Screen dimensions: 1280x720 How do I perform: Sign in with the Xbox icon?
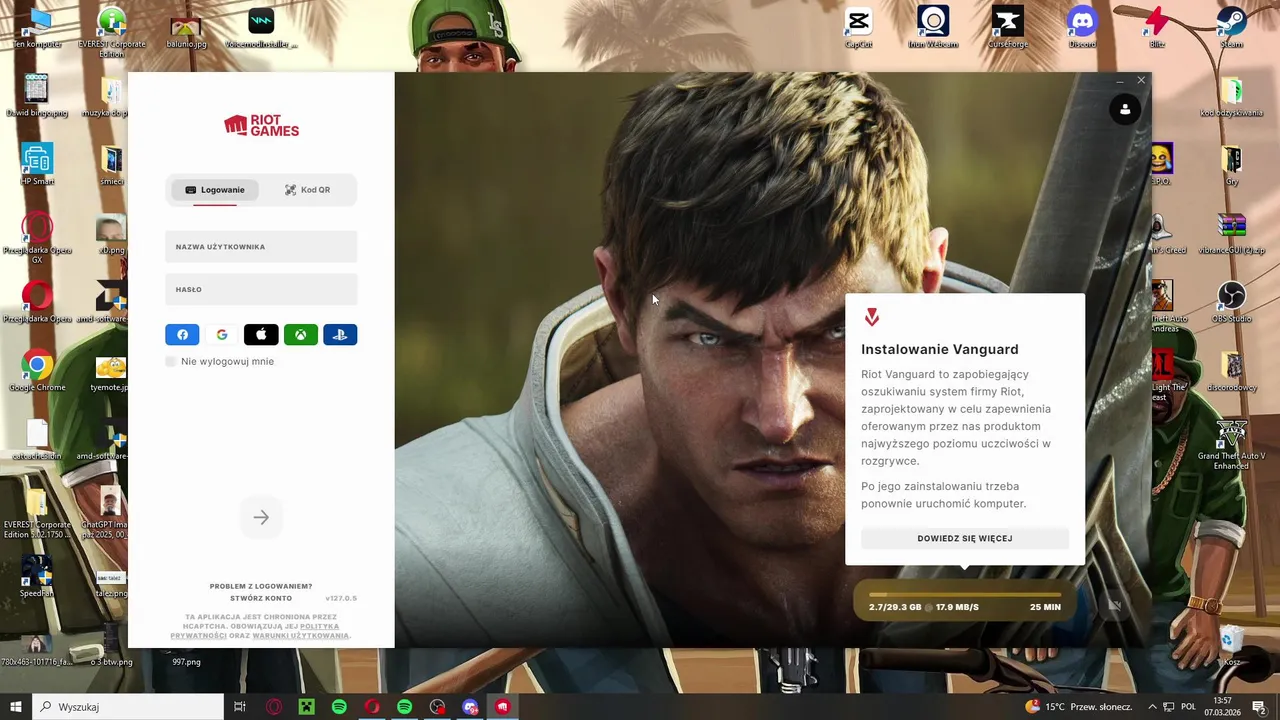click(x=300, y=335)
